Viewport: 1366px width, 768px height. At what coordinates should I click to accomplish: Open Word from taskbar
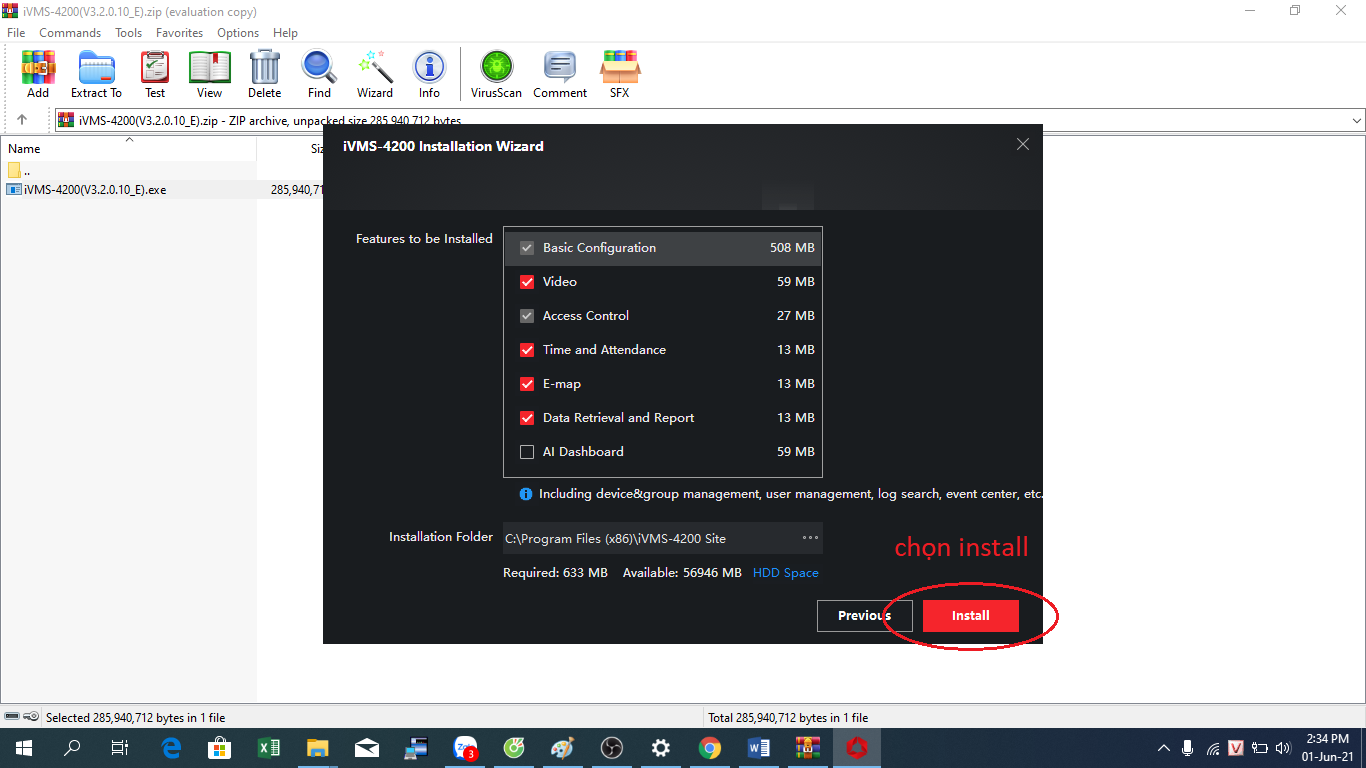759,748
